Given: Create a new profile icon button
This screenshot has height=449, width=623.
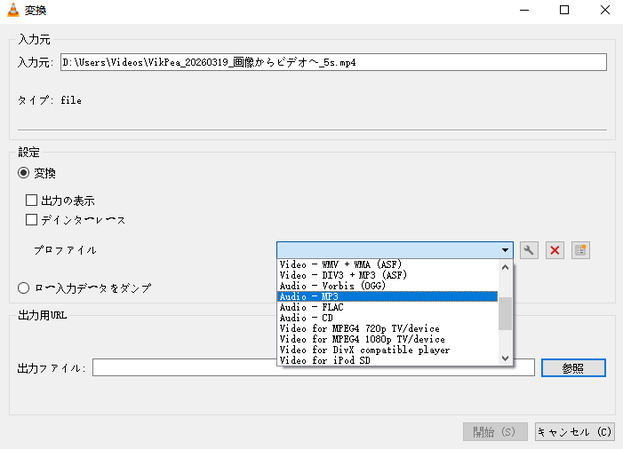Looking at the screenshot, I should click(580, 250).
